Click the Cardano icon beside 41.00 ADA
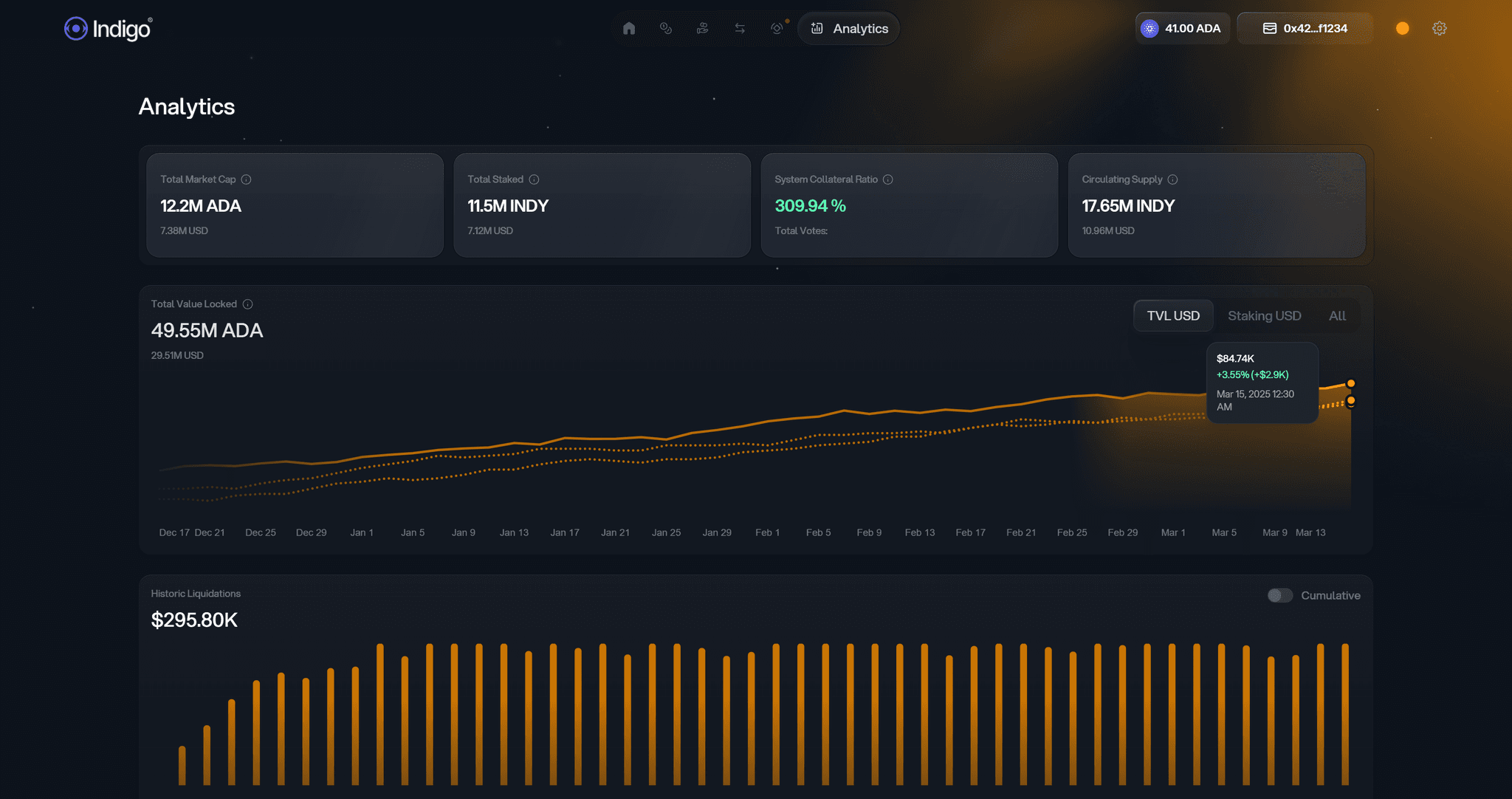Screen dimensions: 1512x799 (1150, 28)
